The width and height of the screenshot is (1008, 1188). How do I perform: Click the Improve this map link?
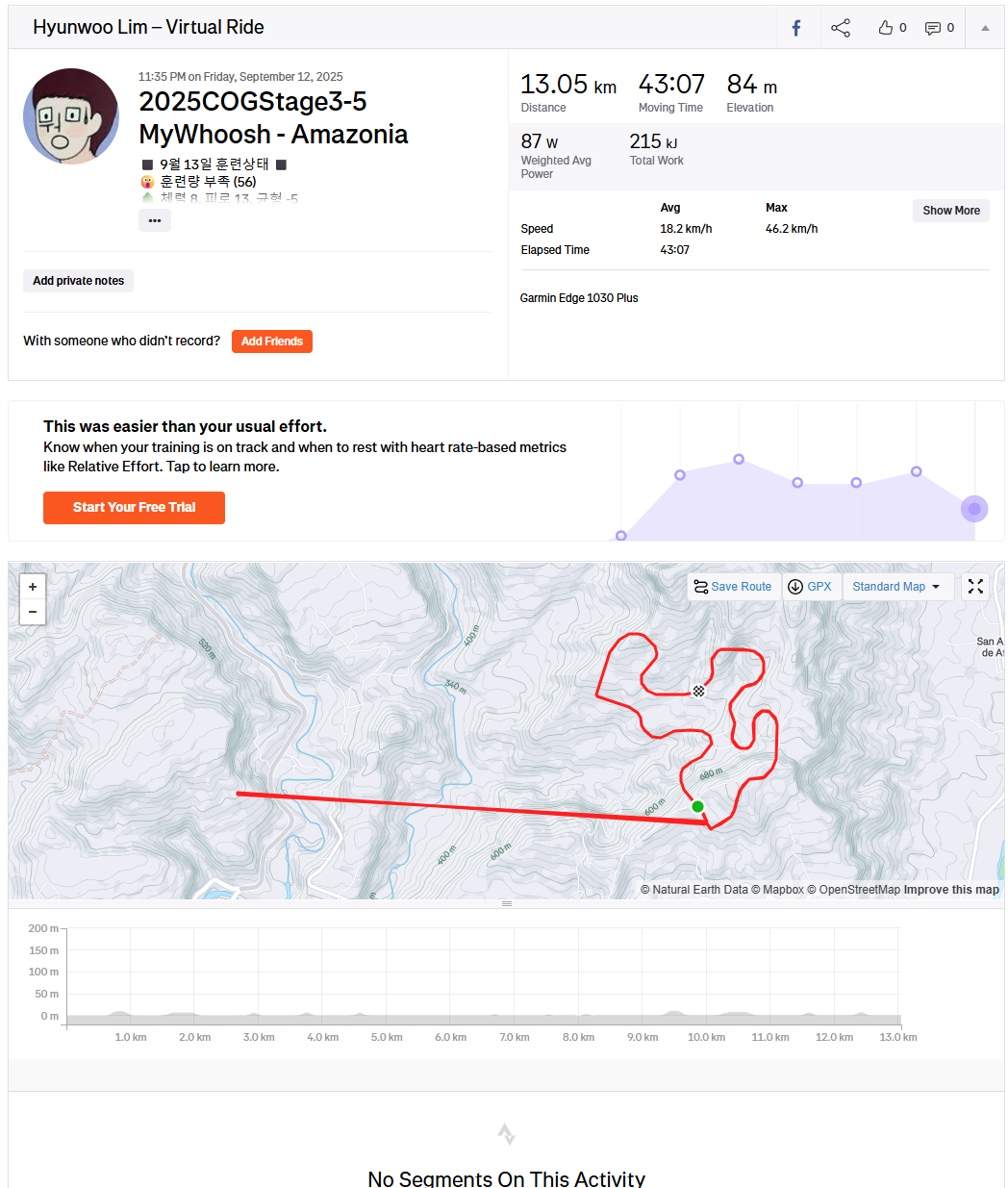tap(951, 890)
